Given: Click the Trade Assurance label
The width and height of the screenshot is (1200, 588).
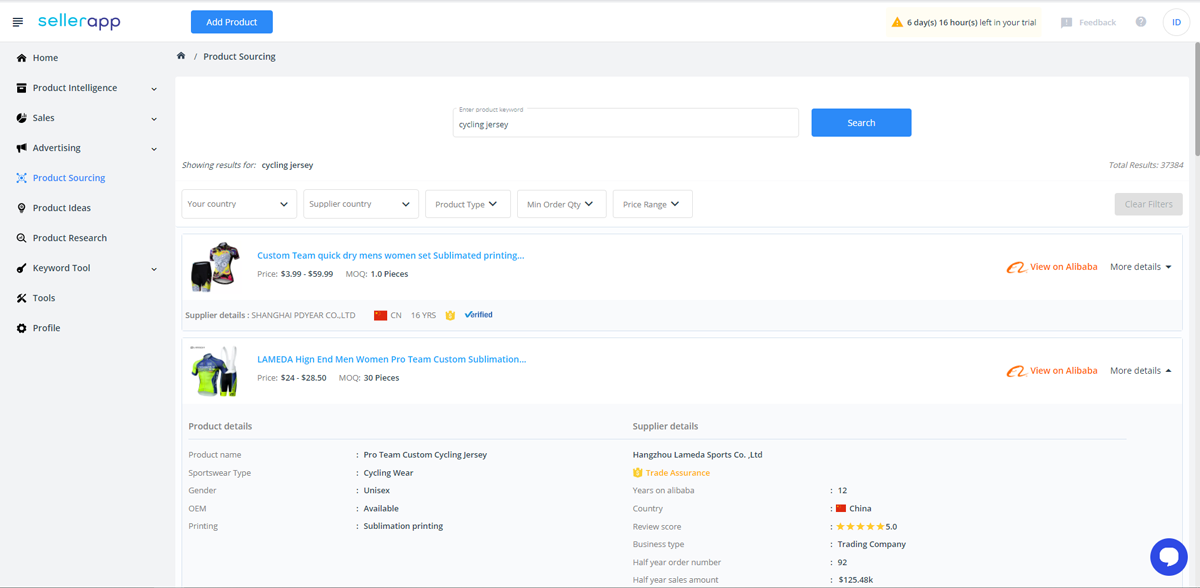Looking at the screenshot, I should pyautogui.click(x=678, y=473).
